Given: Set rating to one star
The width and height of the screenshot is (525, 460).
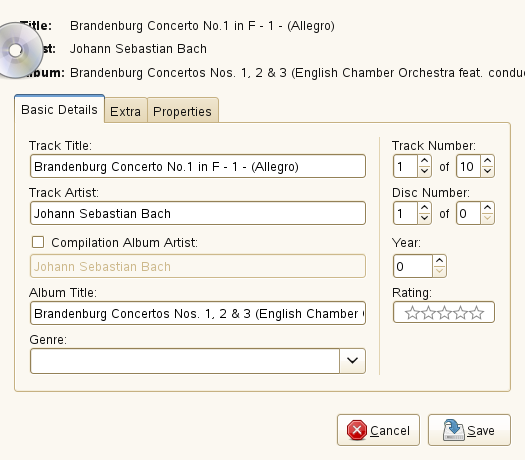Looking at the screenshot, I should (x=412, y=313).
